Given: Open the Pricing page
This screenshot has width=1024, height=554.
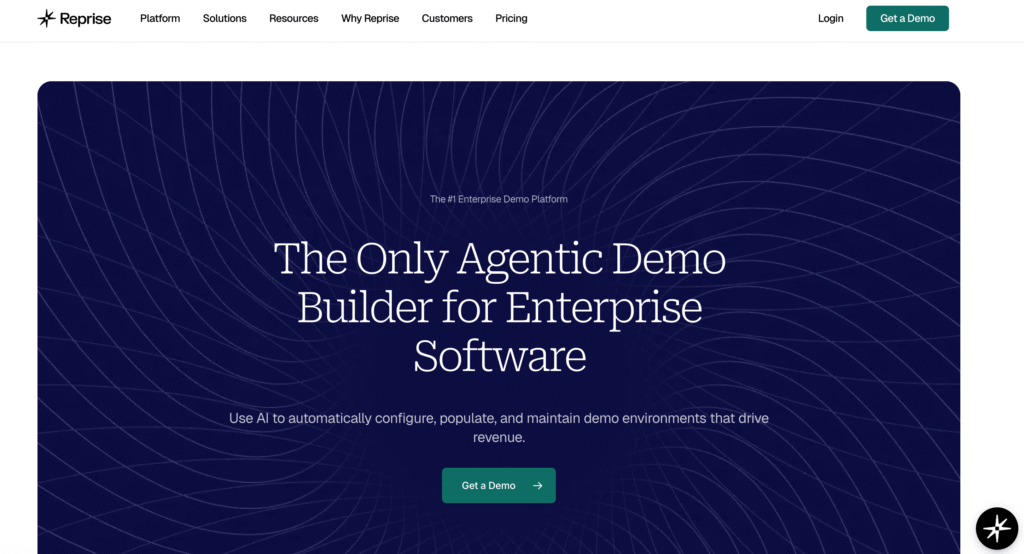Looking at the screenshot, I should click(x=511, y=19).
